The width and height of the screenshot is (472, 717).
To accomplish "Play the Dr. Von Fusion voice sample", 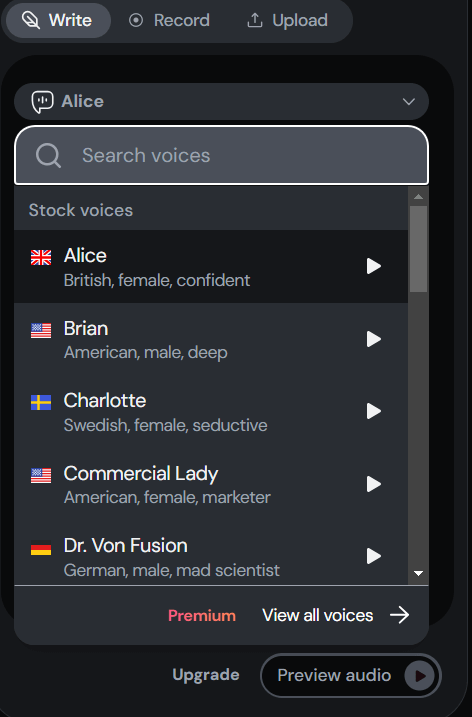I will point(374,556).
